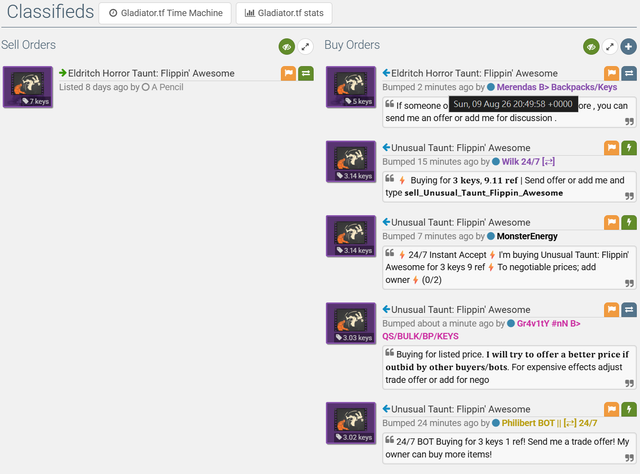The image size is (640, 474).
Task: Send trade offer to Gr4v1tY
Action: click(629, 310)
